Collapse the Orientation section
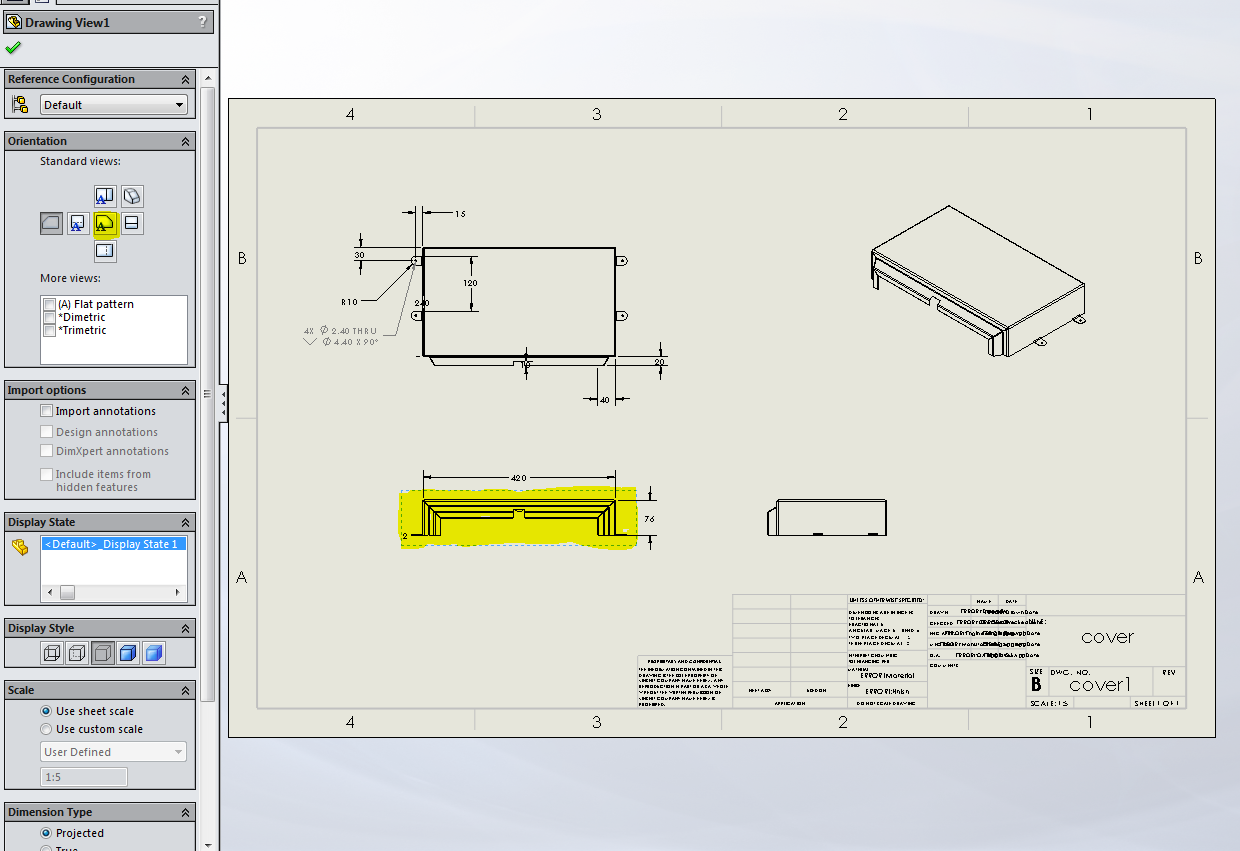Screen dimensions: 1240x851 point(185,141)
